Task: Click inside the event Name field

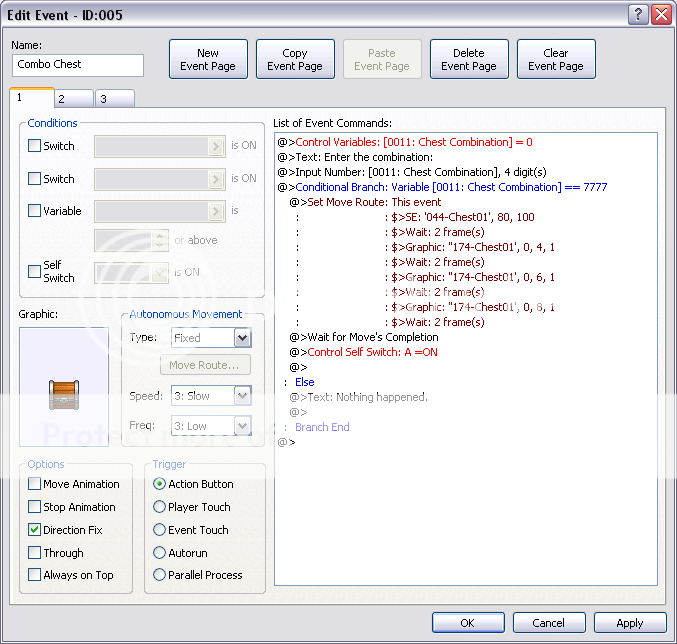Action: pos(78,65)
